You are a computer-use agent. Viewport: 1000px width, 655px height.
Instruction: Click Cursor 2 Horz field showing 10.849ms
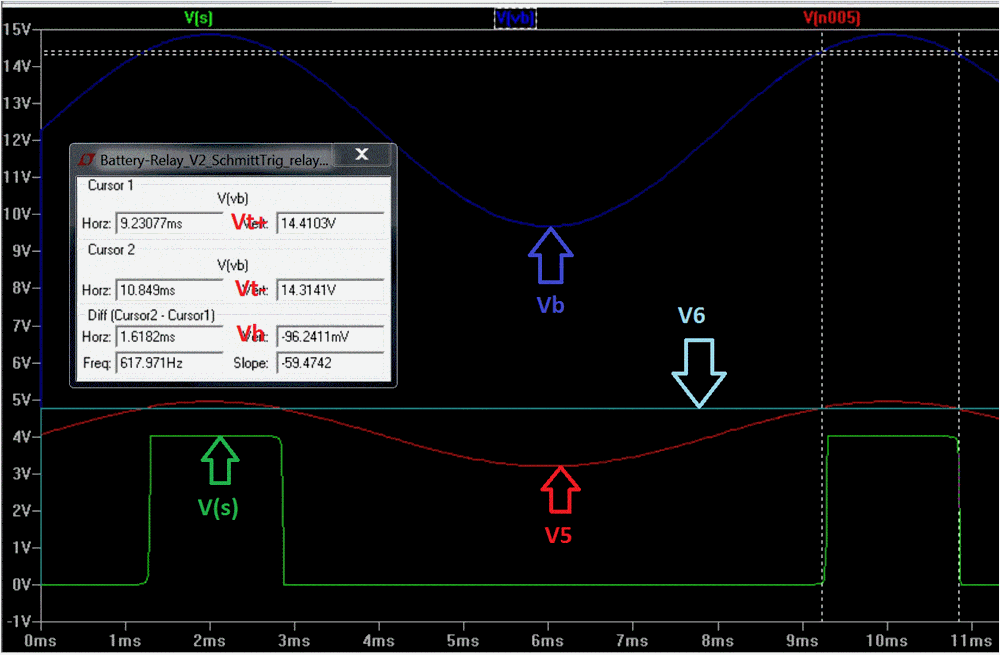click(x=168, y=289)
